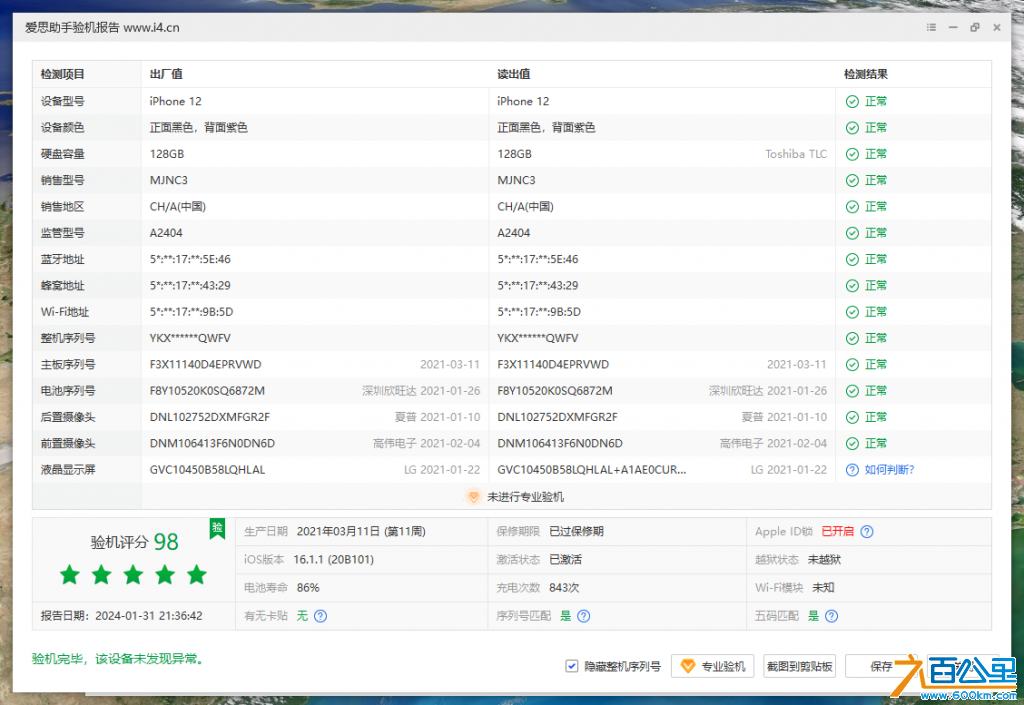Click help icon beside 五码匹配 是
This screenshot has height=705, width=1024.
coord(831,616)
